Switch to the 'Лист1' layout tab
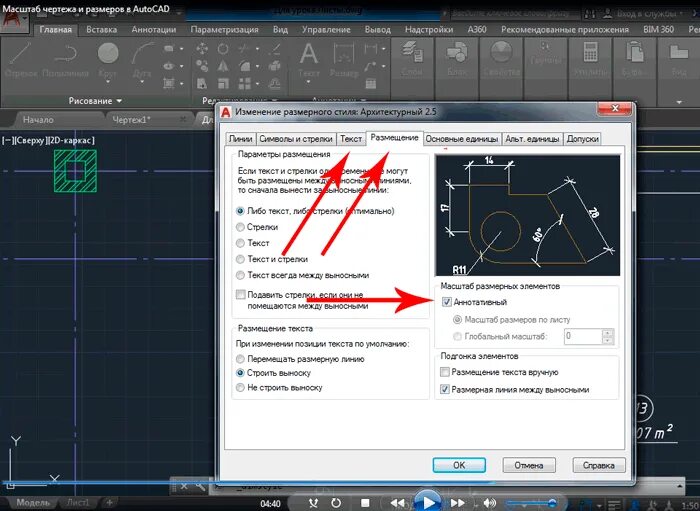 pyautogui.click(x=78, y=503)
